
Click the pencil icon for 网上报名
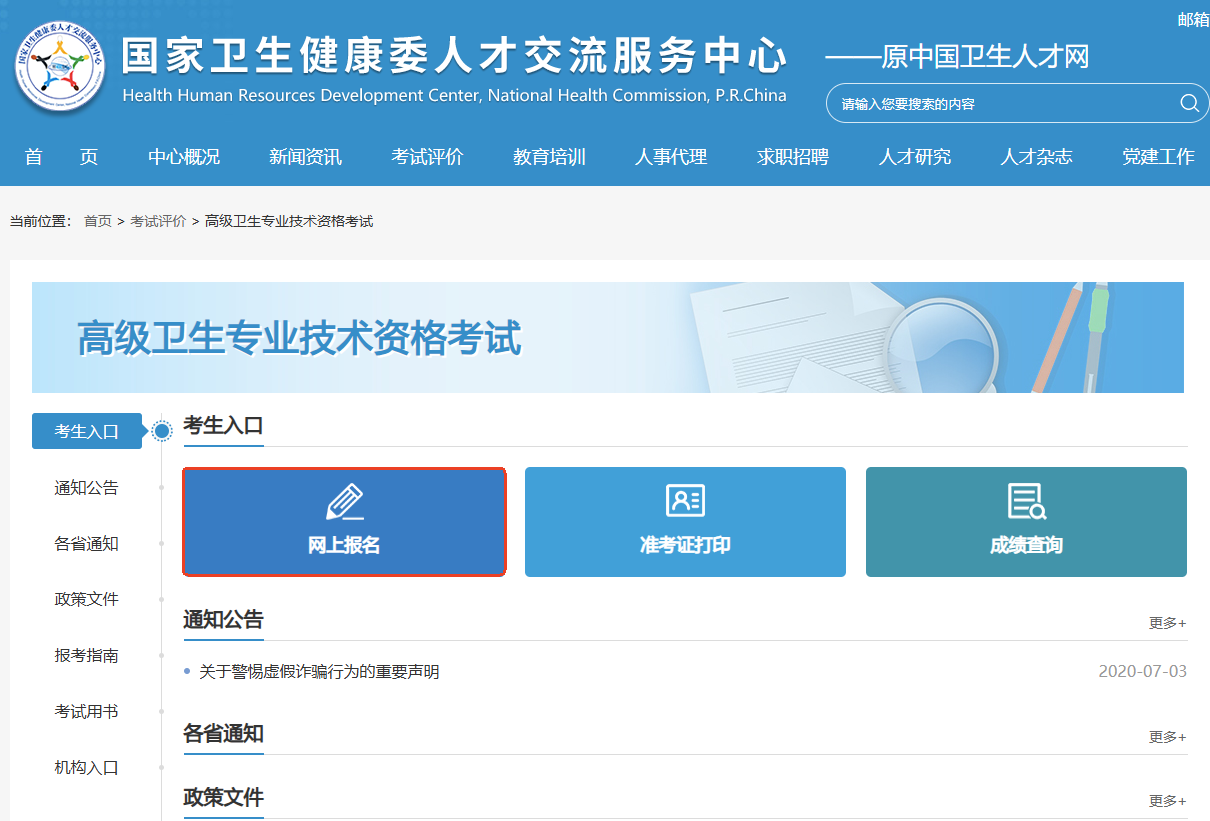[x=345, y=502]
